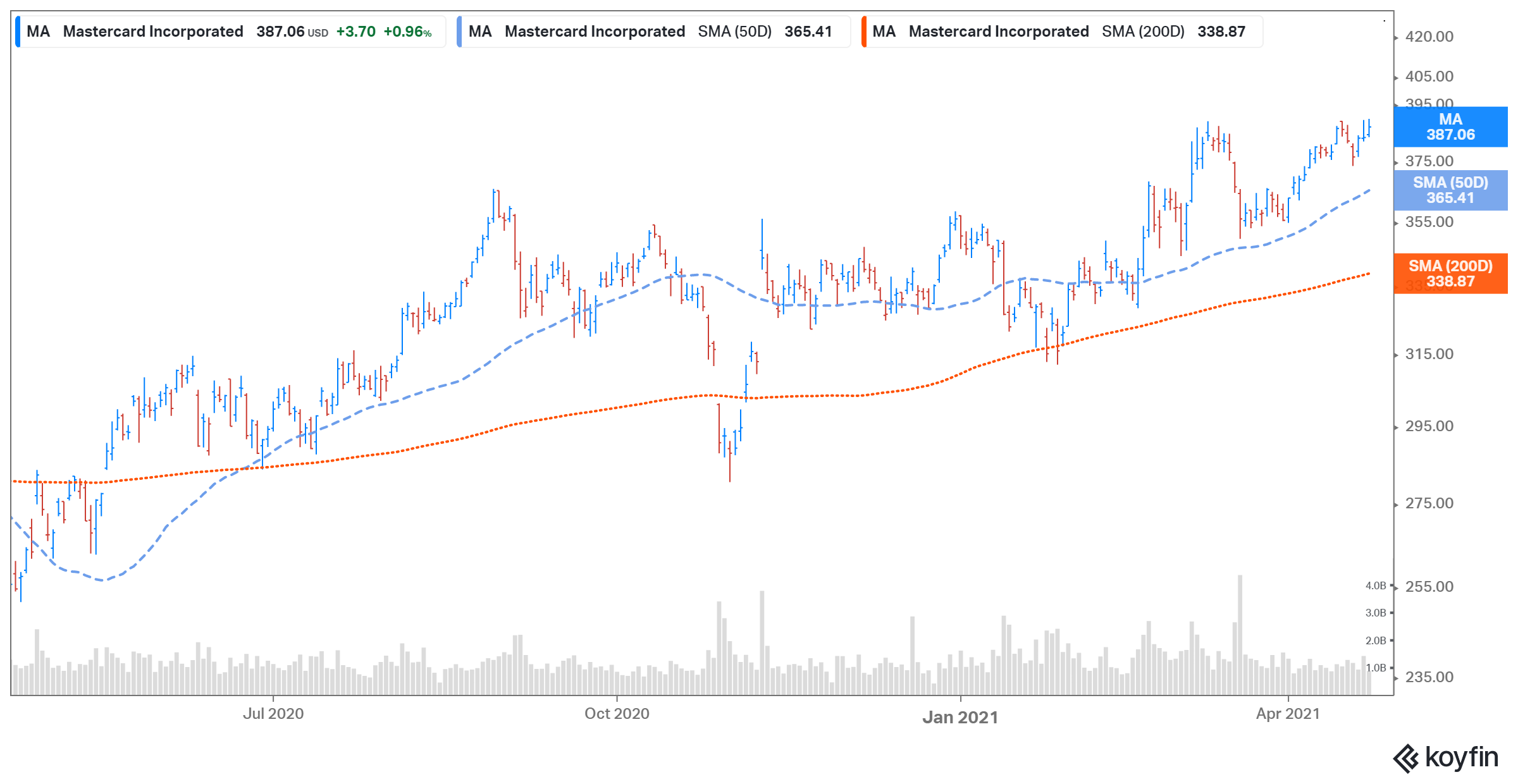
Task: Click the Oct 2020 date axis label
Action: coord(617,714)
